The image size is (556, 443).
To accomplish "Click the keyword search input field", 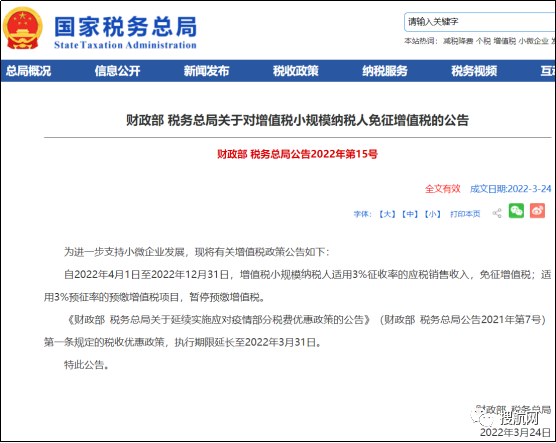I will click(480, 22).
